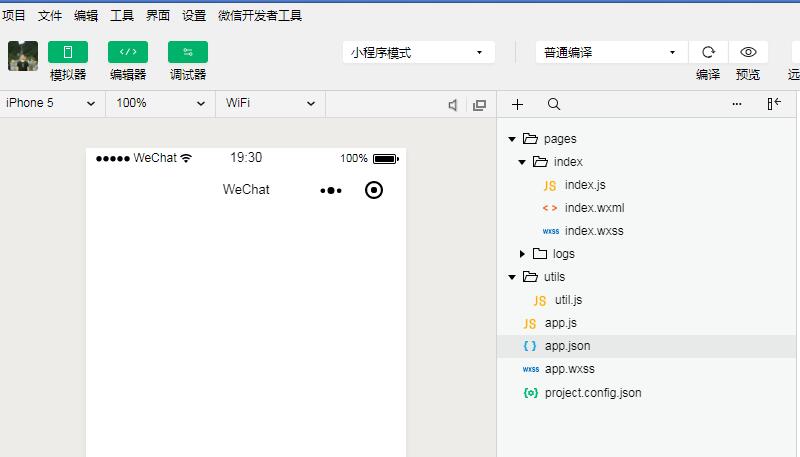Open project.config.json file

point(593,393)
